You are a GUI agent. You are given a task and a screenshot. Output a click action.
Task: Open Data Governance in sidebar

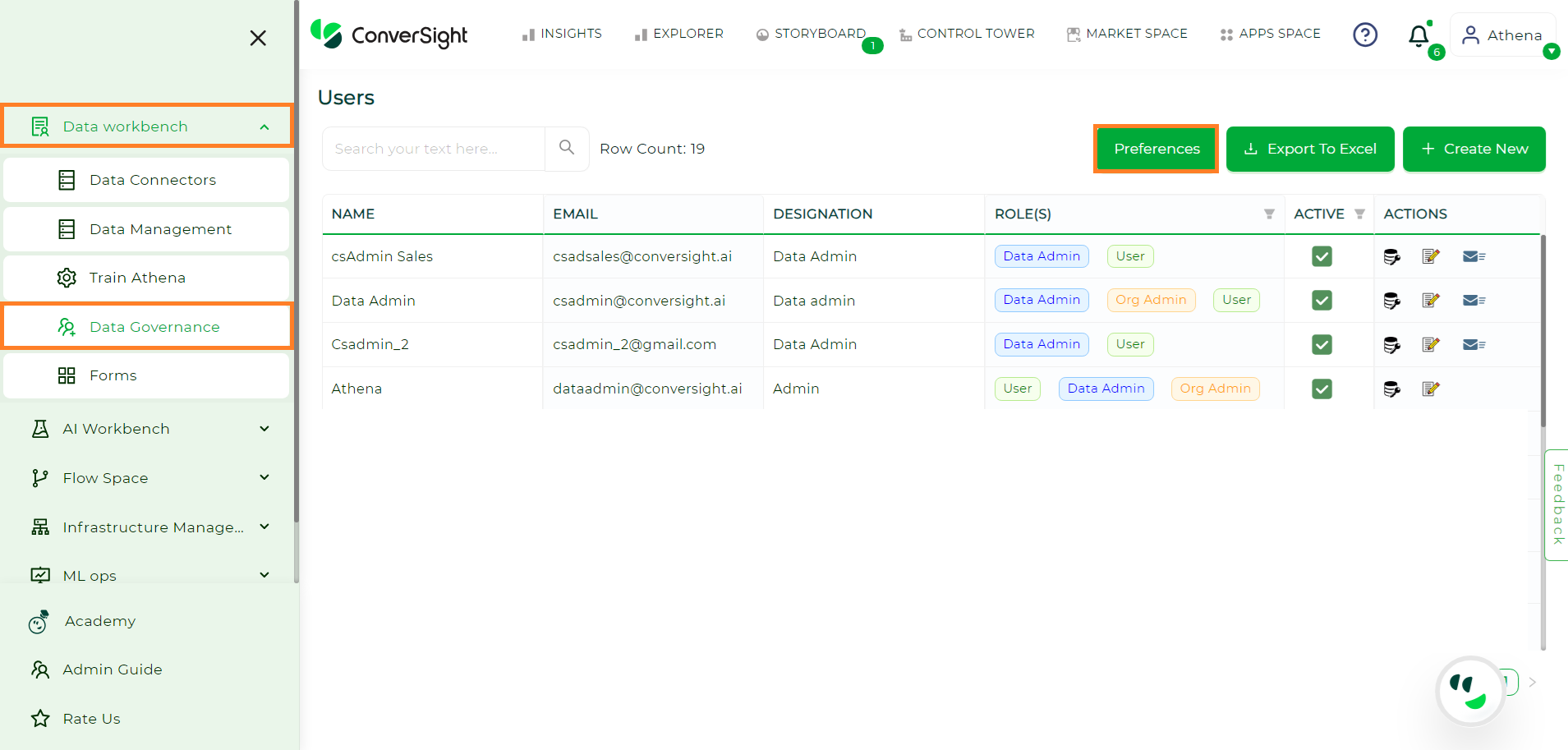(146, 327)
